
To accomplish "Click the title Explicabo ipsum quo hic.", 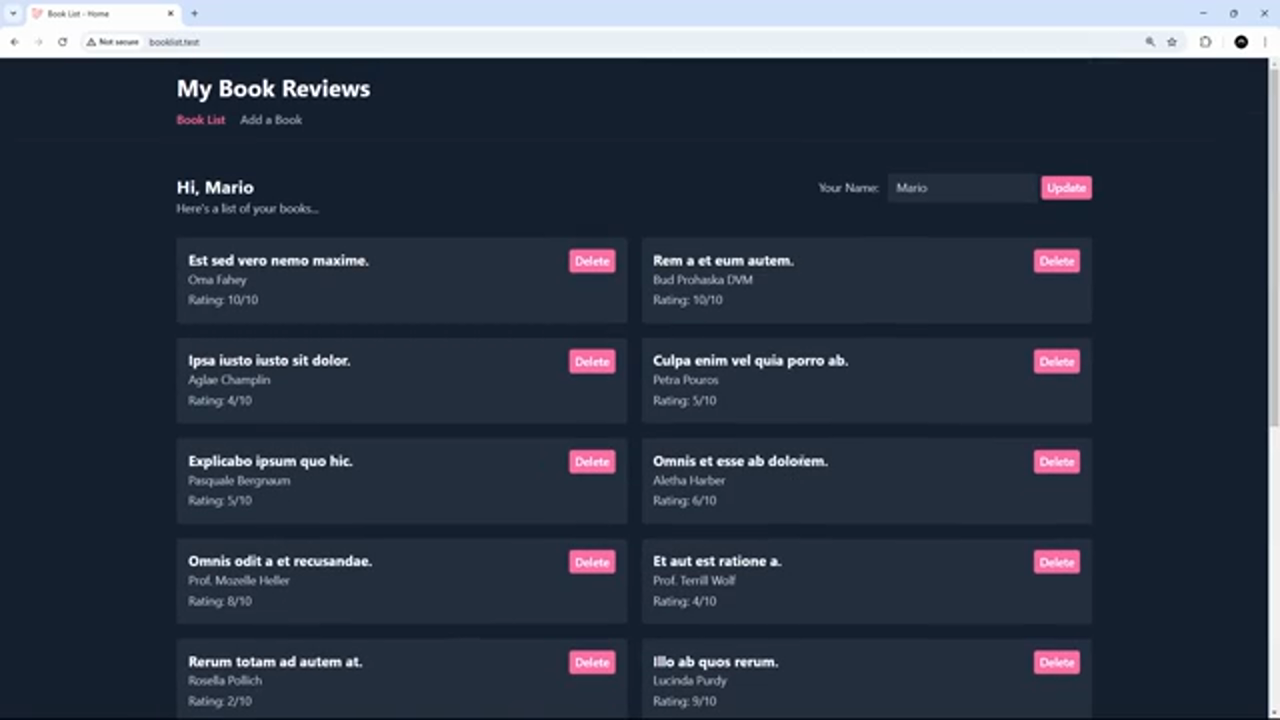I will (x=270, y=461).
